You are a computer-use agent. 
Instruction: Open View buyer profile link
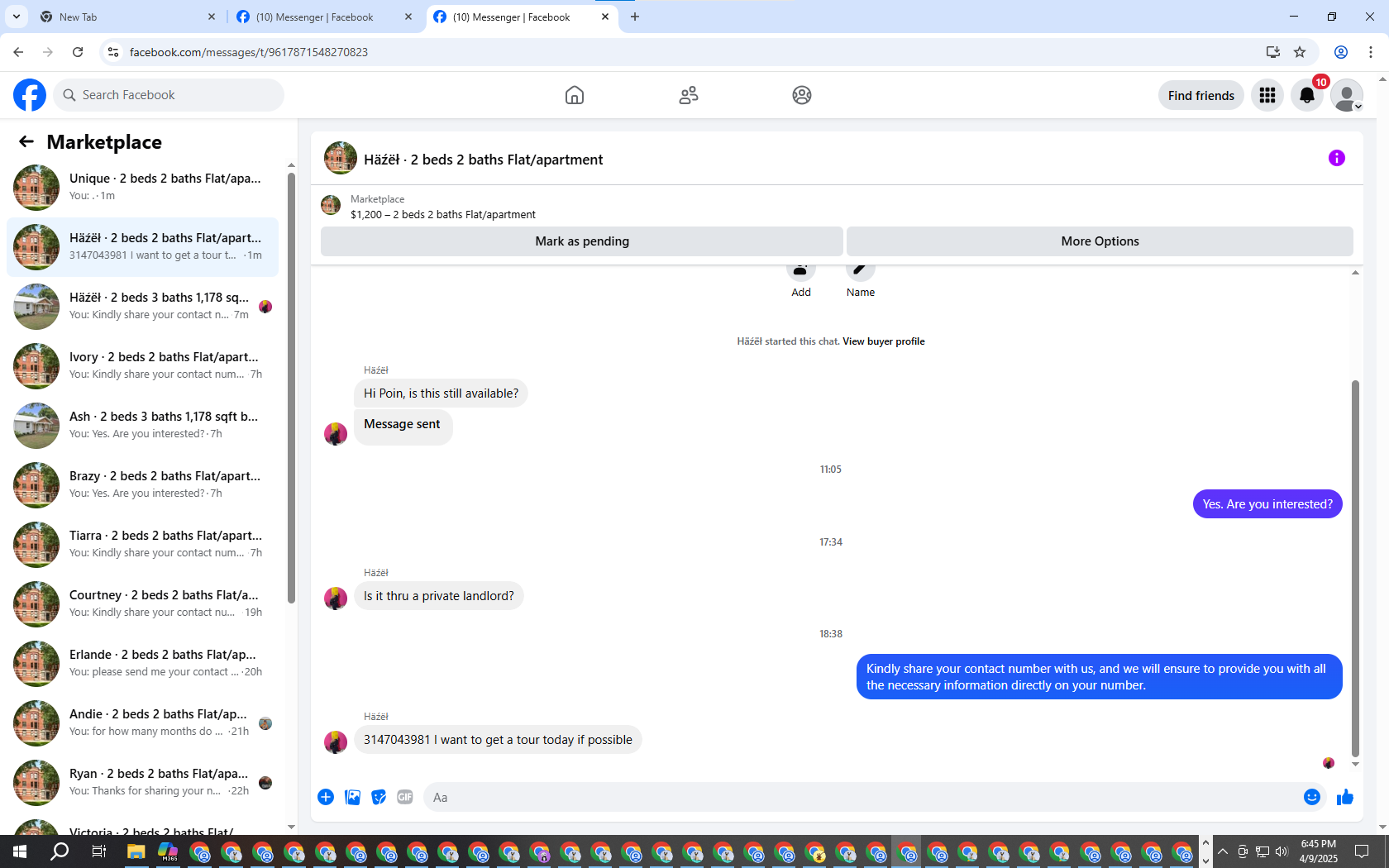click(884, 341)
